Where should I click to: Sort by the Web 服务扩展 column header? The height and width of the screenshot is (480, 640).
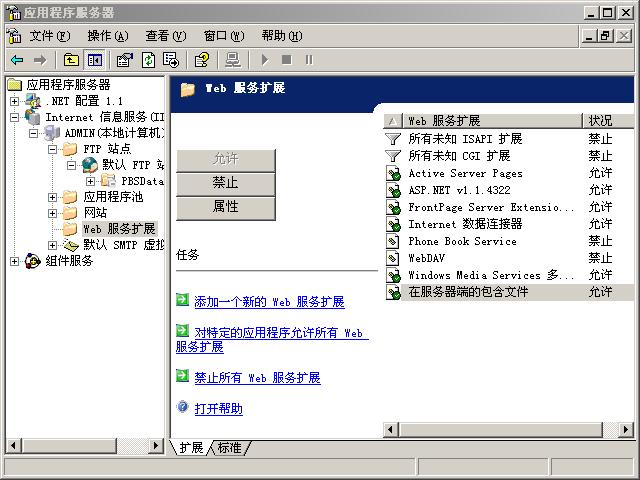(491, 121)
